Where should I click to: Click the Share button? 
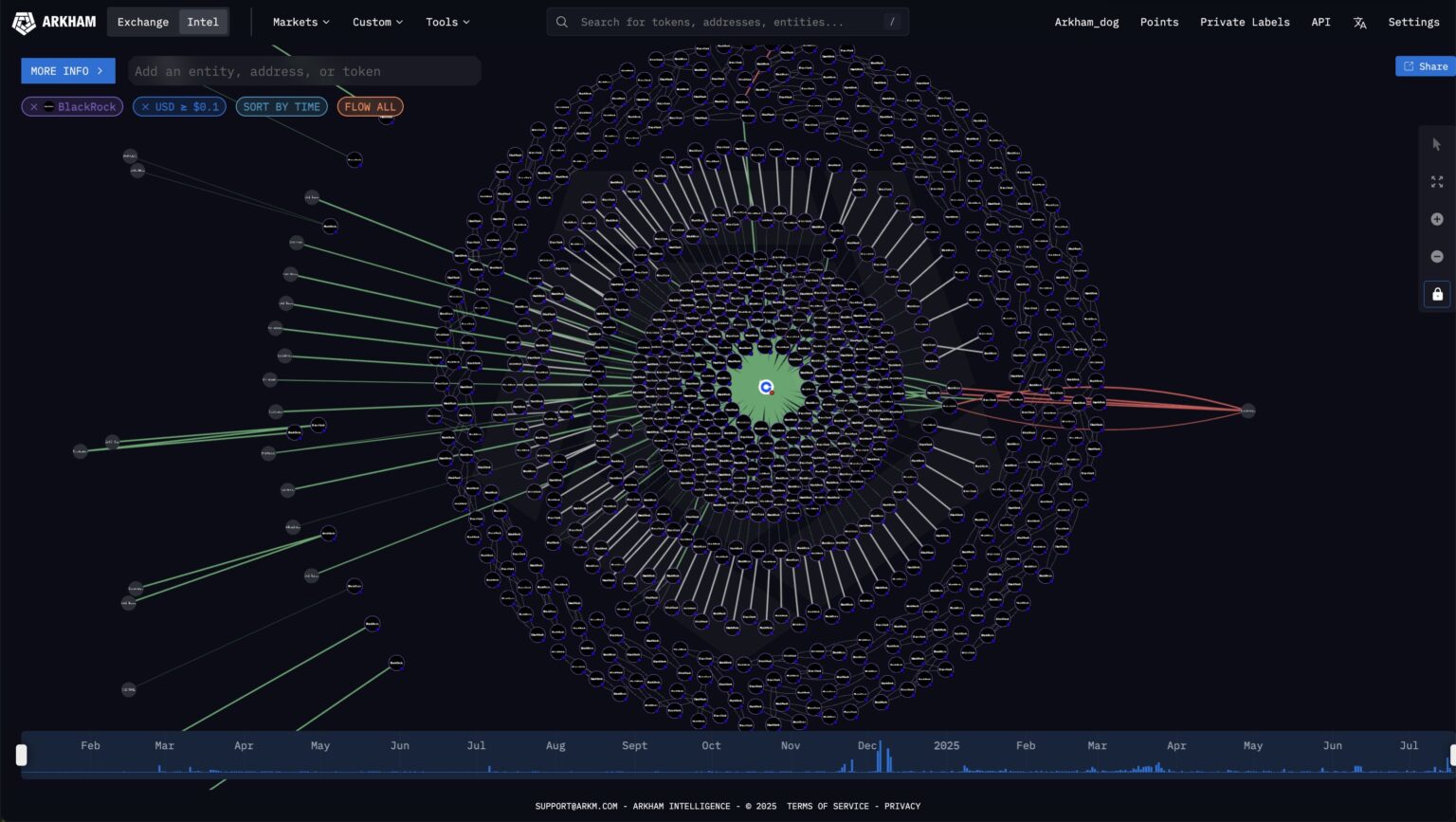click(1425, 66)
